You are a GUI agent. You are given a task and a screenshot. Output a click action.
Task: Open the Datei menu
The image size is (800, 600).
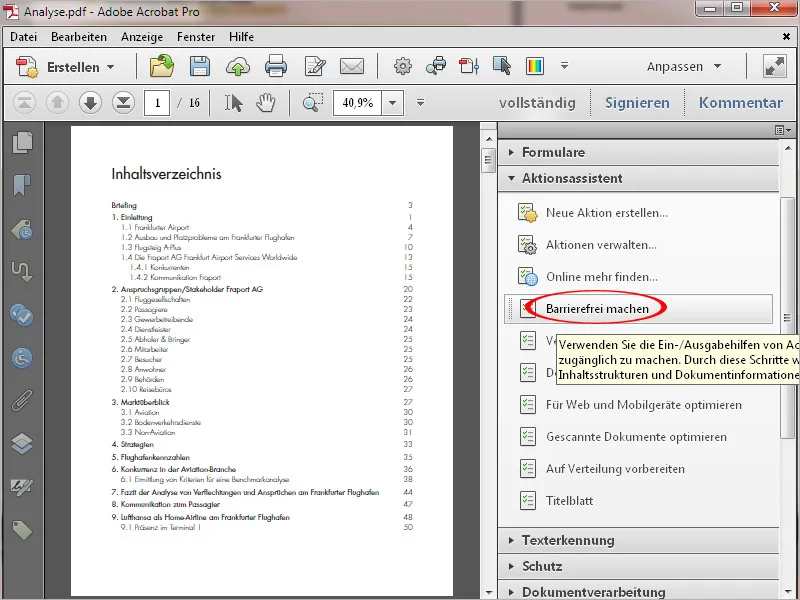coord(23,37)
